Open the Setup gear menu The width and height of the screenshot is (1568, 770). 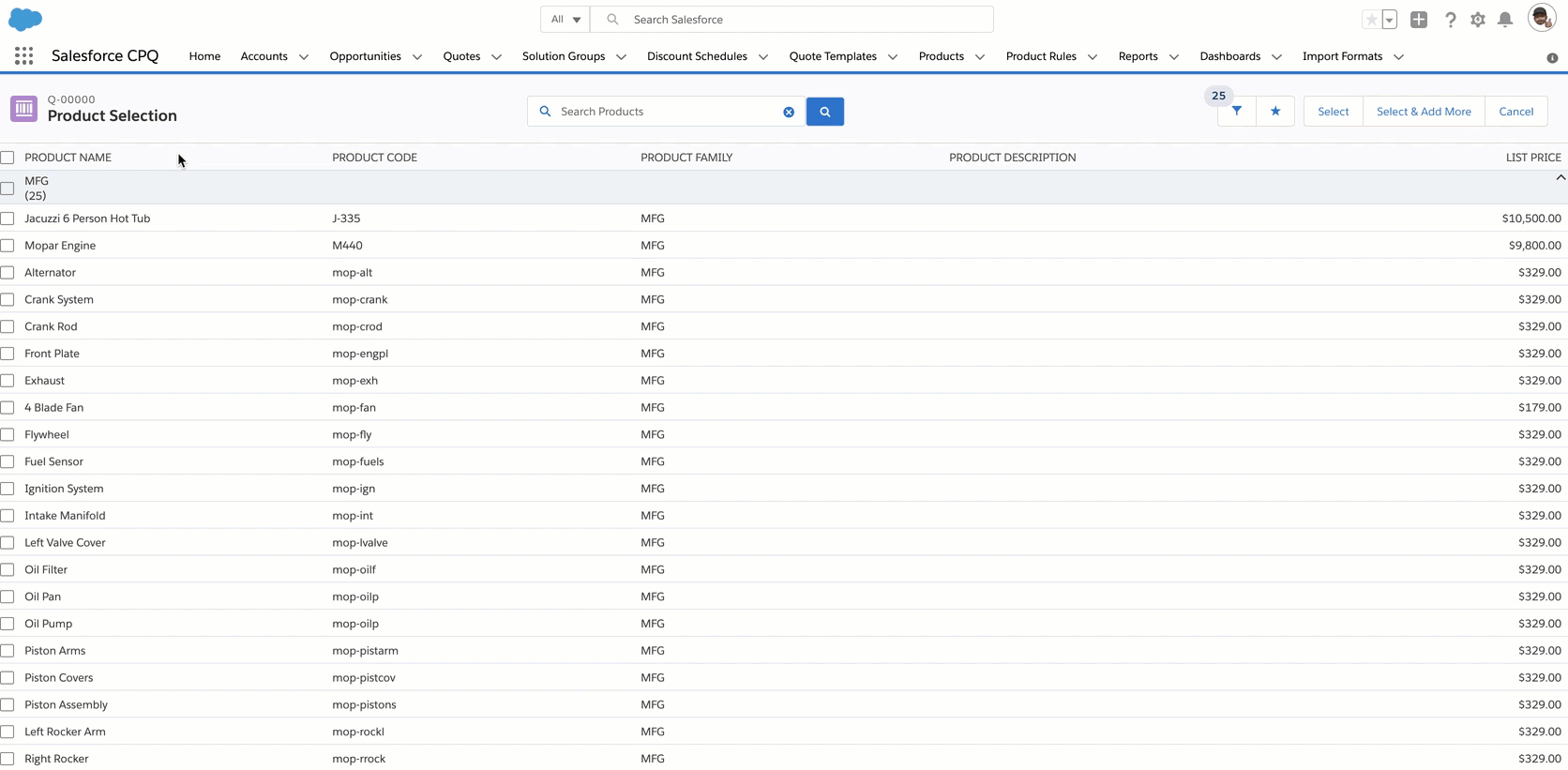1477,20
